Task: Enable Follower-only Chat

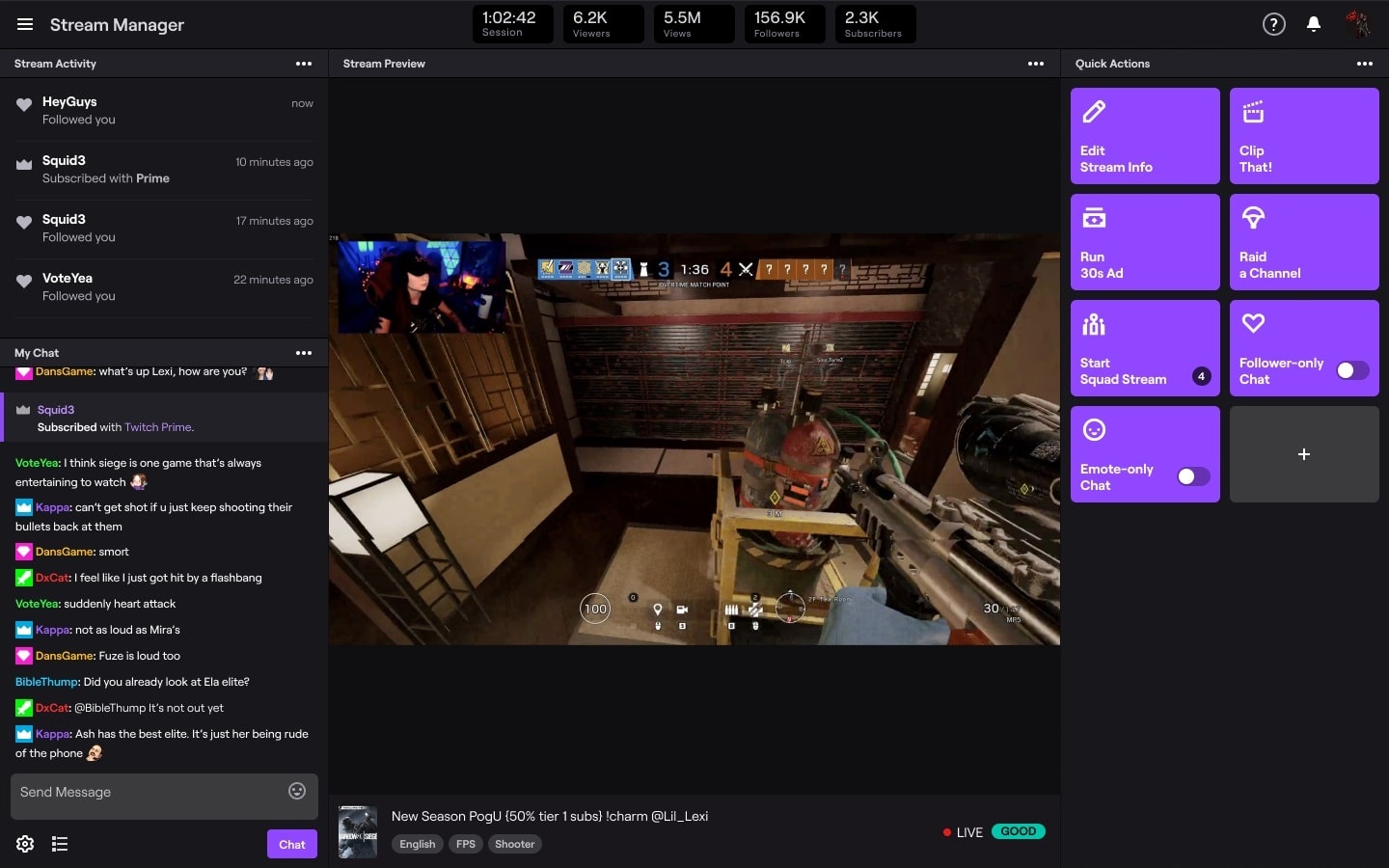Action: click(1352, 370)
